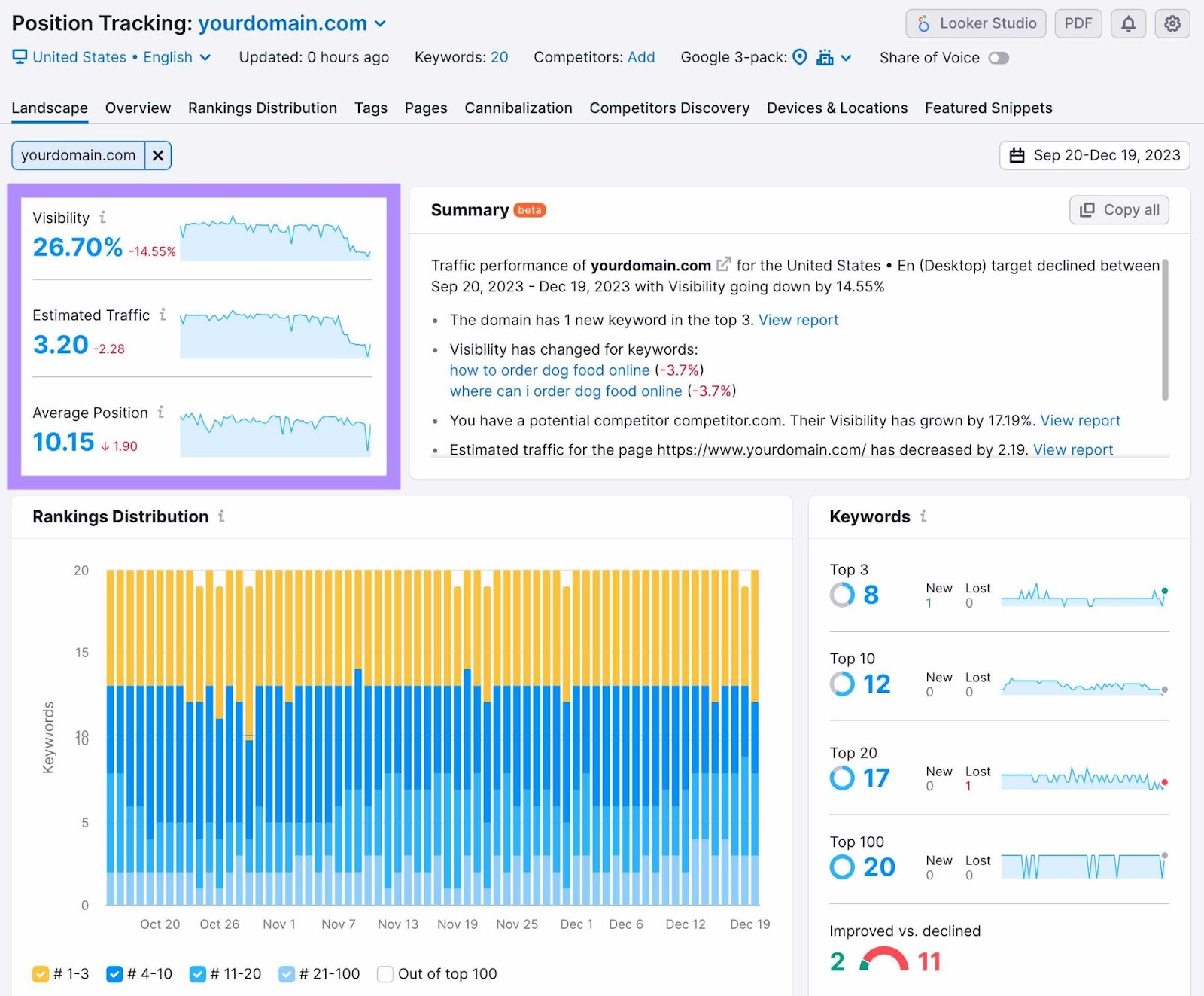The image size is (1204, 996).
Task: Open the Featured Snippets tab
Action: 988,108
